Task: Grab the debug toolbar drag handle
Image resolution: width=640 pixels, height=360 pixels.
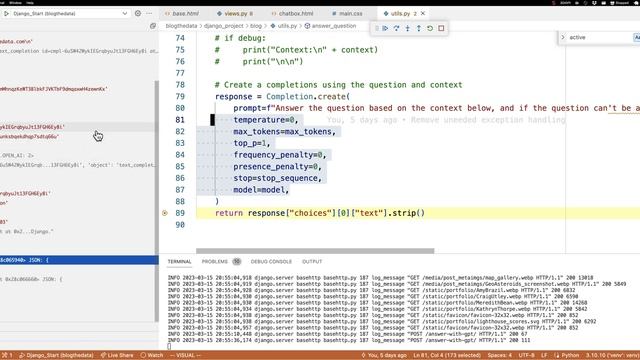Action: 377,28
